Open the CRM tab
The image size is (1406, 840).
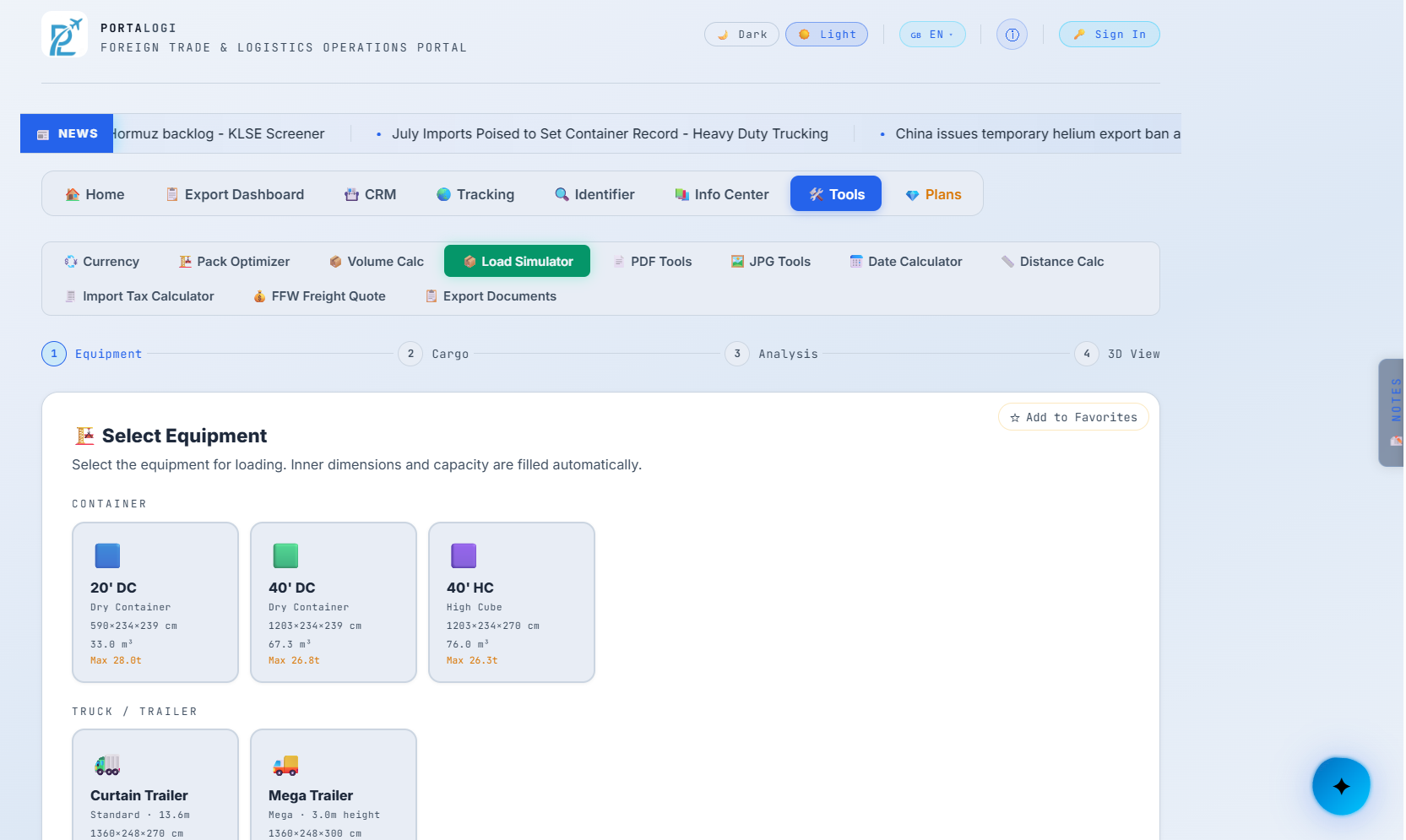pos(370,194)
